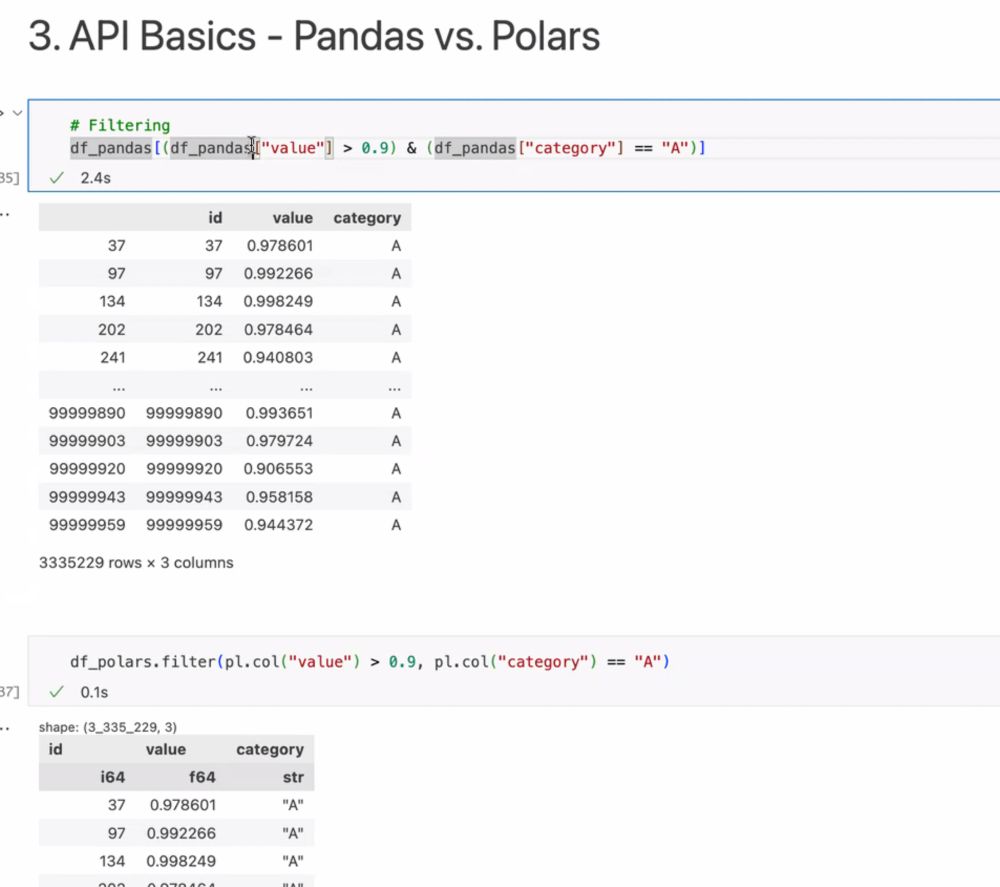1000x887 pixels.
Task: Click the value cell 0.906553
Action: click(x=278, y=469)
